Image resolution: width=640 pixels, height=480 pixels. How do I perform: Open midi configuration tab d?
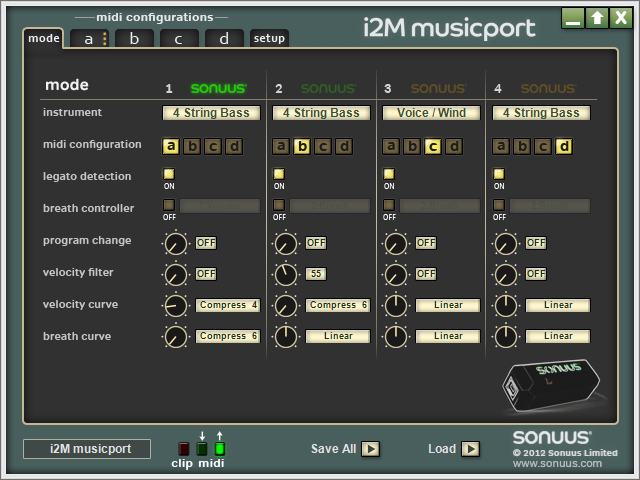tap(224, 39)
